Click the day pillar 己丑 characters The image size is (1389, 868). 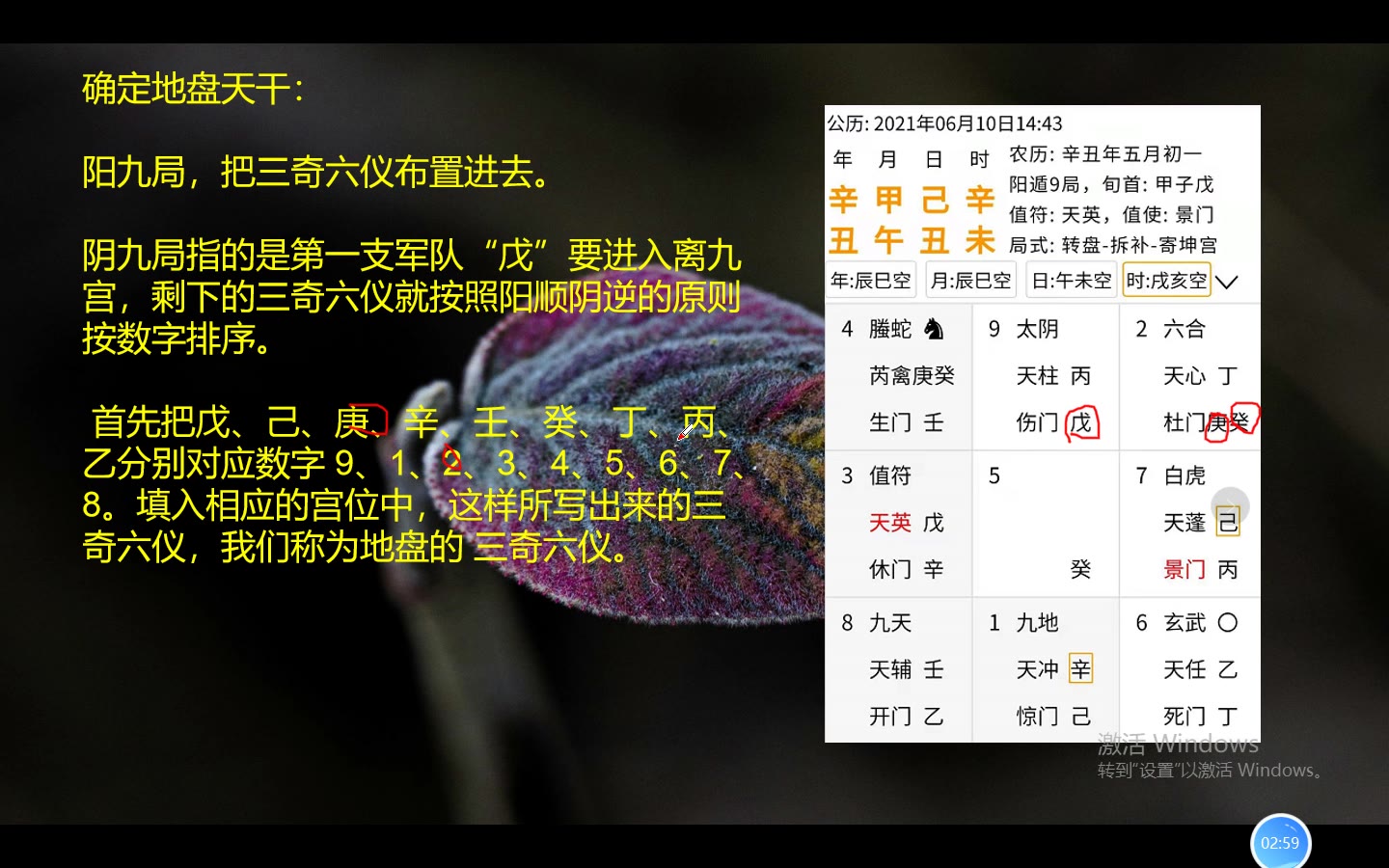935,220
